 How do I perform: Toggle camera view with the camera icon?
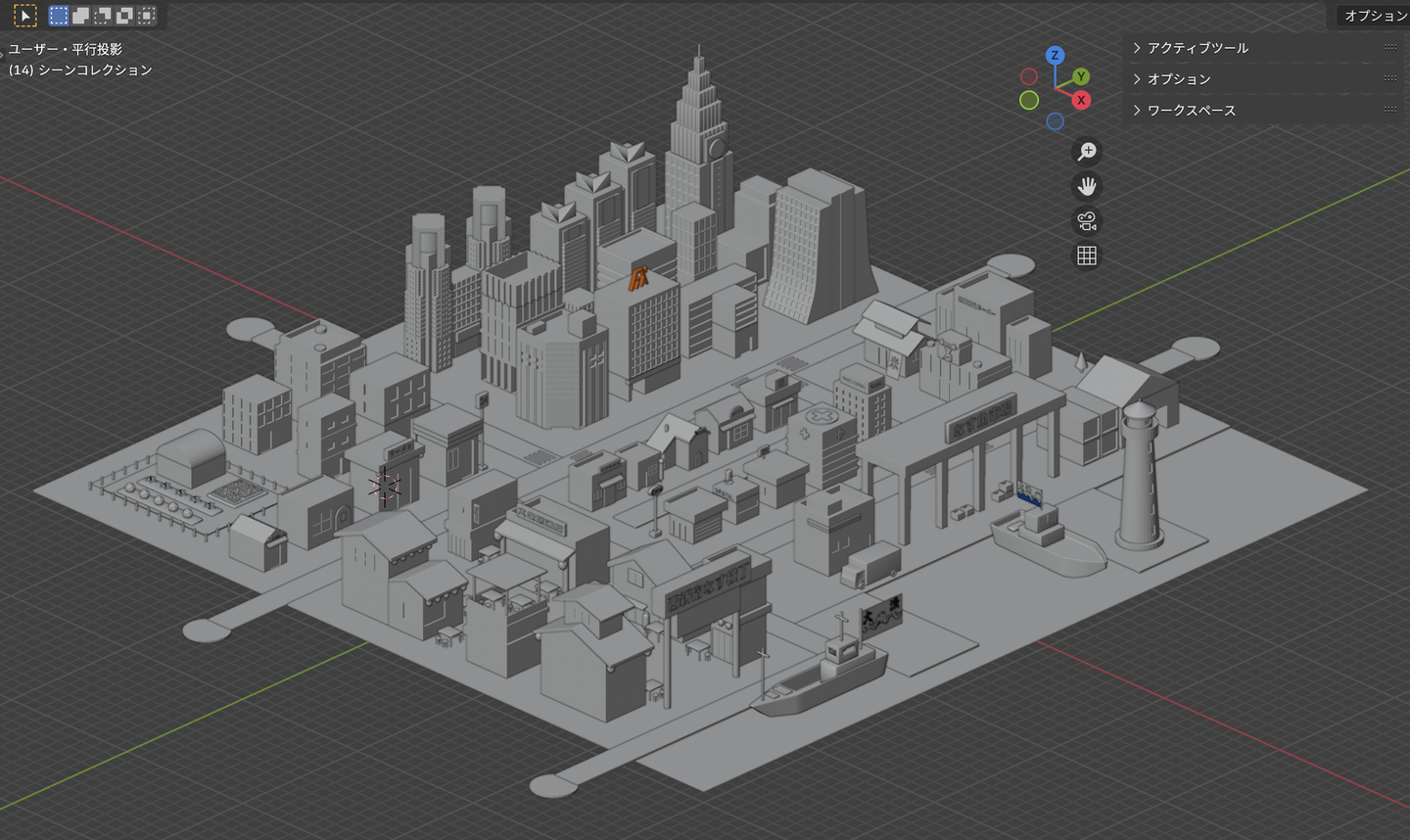click(x=1087, y=221)
